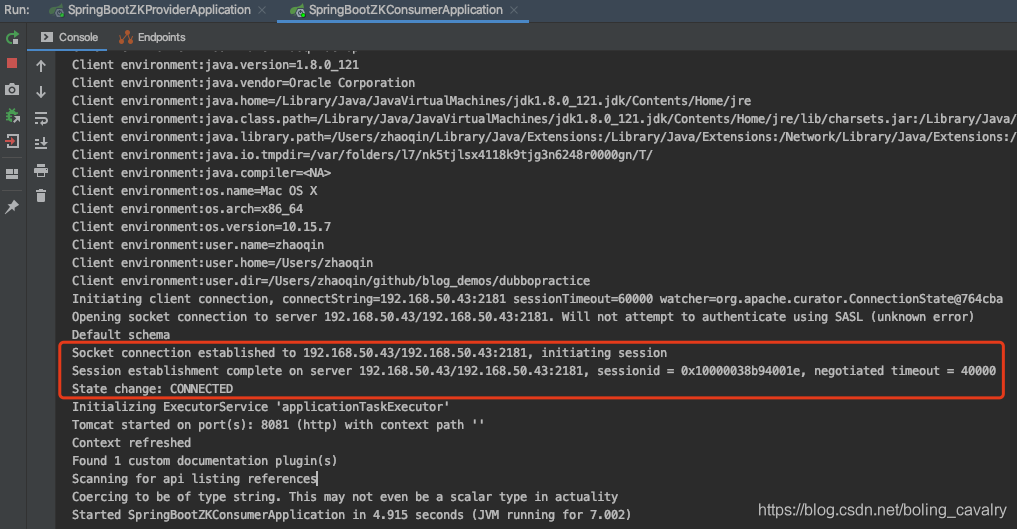Click the 'Socket connection established' log line
Image resolution: width=1017 pixels, height=529 pixels.
(369, 353)
